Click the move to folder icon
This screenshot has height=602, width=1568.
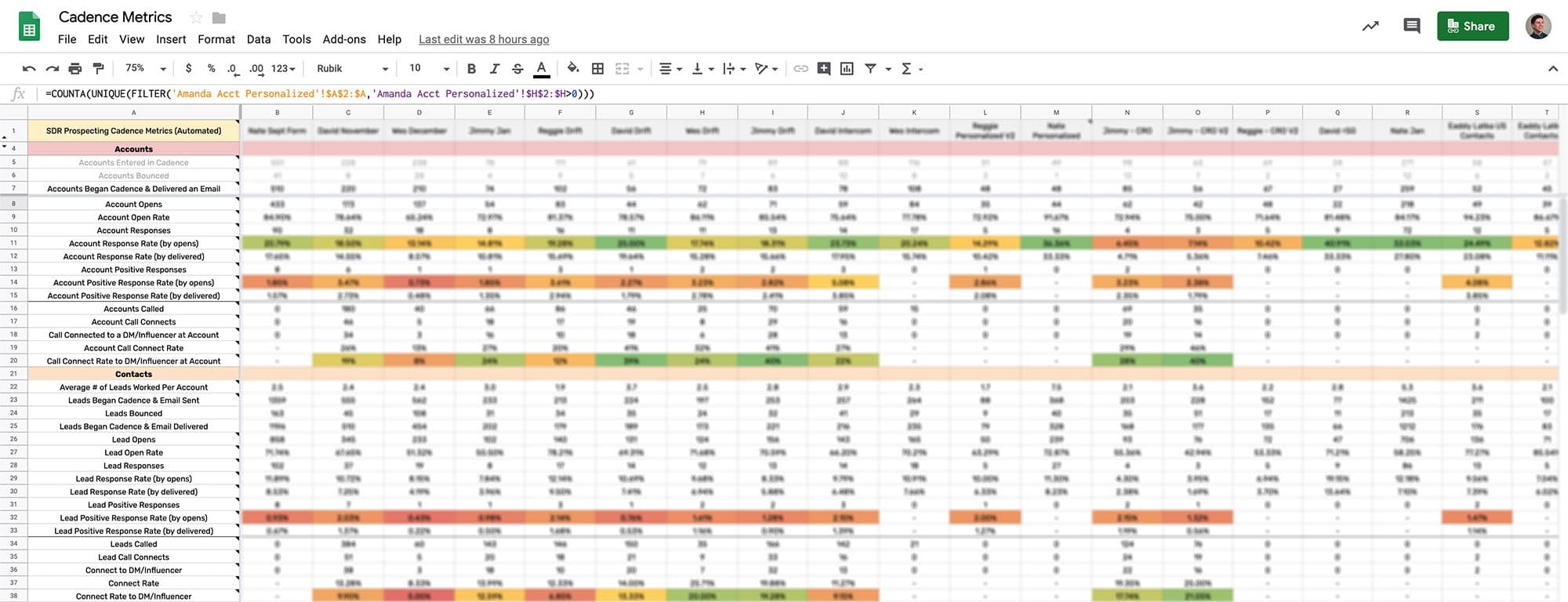pos(220,17)
